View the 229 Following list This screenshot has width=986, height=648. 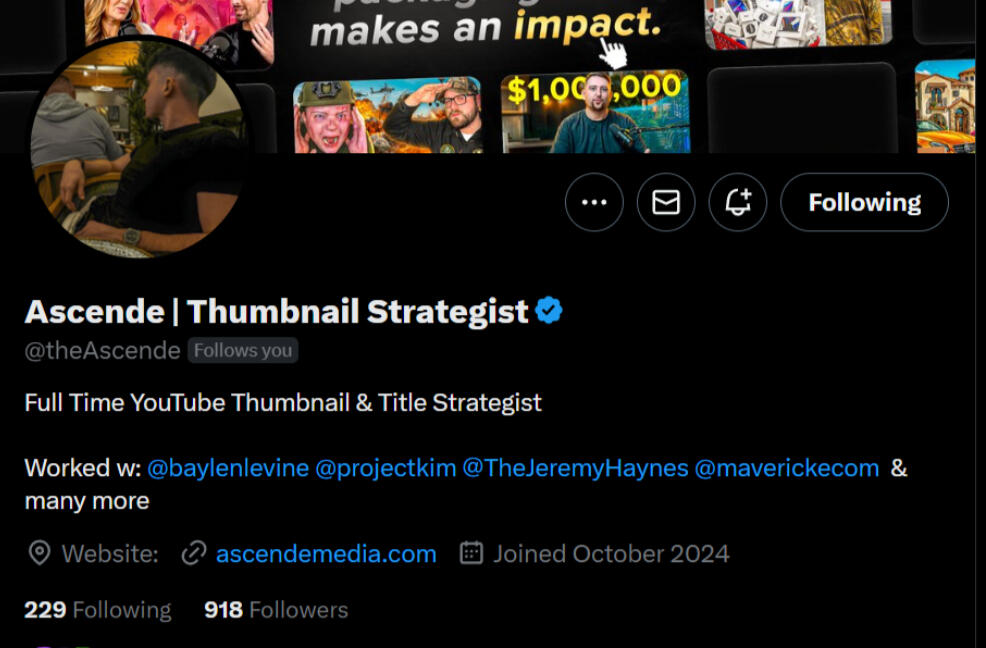(x=97, y=610)
